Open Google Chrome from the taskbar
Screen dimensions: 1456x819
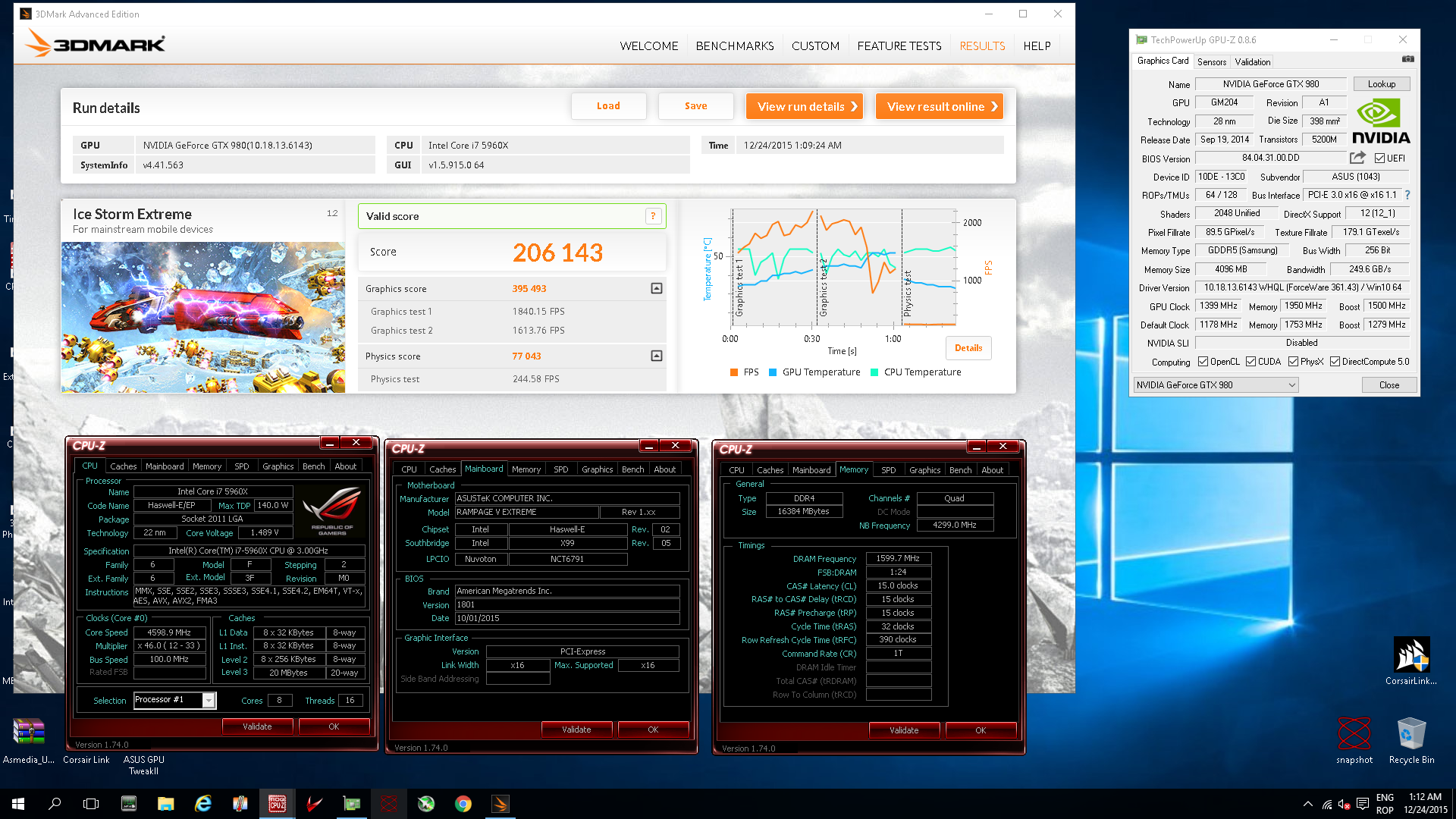click(463, 804)
